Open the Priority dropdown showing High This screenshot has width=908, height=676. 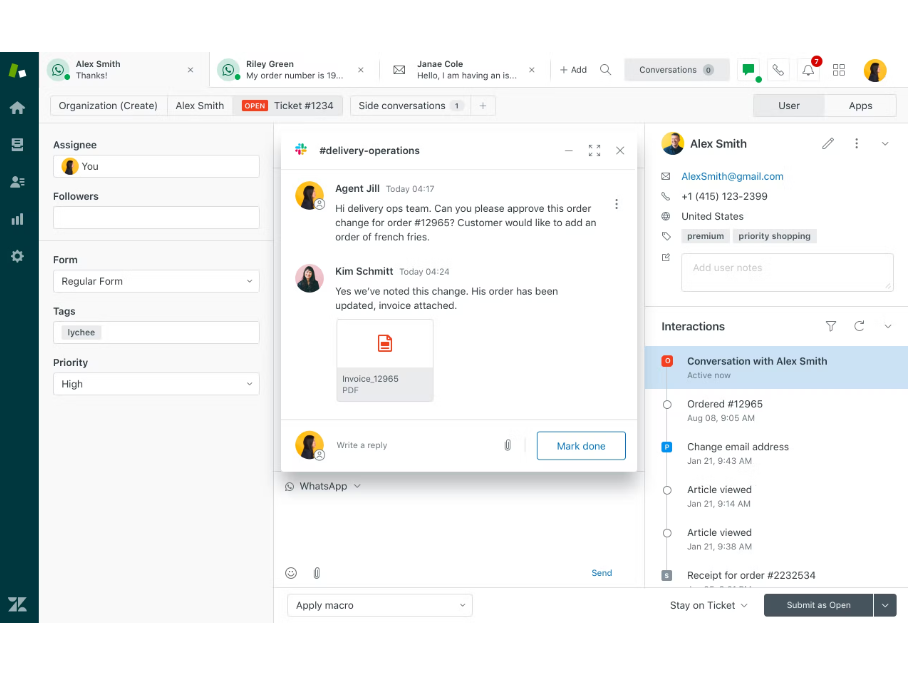156,383
